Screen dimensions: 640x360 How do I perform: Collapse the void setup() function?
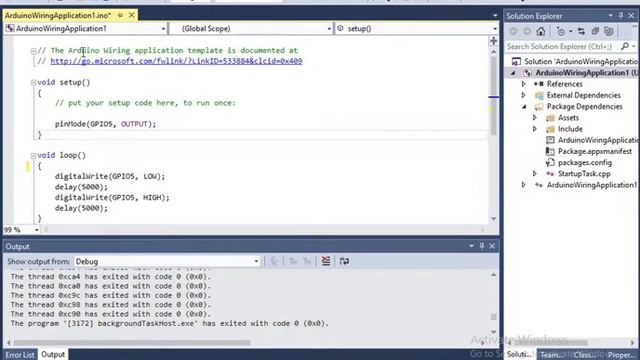[x=33, y=82]
